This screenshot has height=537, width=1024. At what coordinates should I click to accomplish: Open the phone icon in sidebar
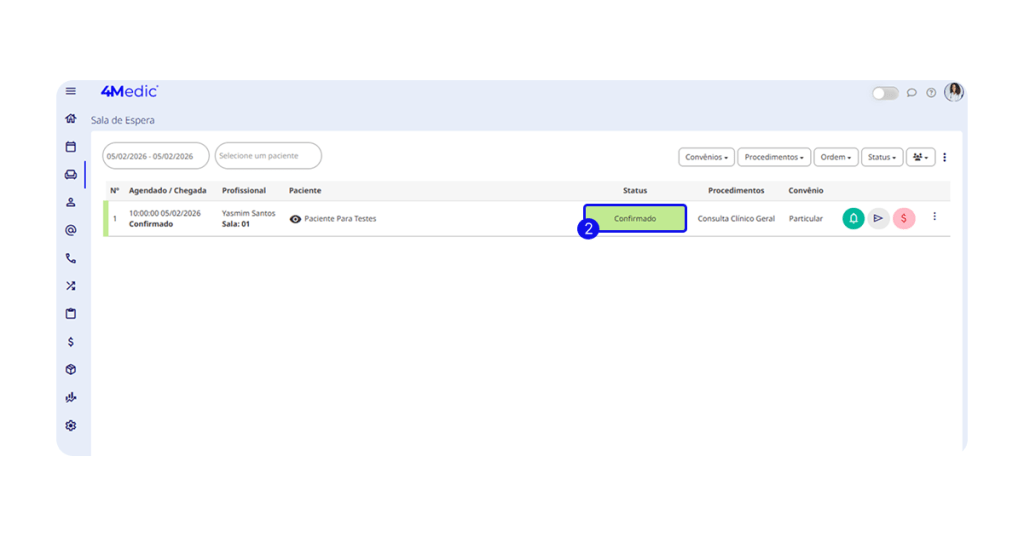coord(71,258)
